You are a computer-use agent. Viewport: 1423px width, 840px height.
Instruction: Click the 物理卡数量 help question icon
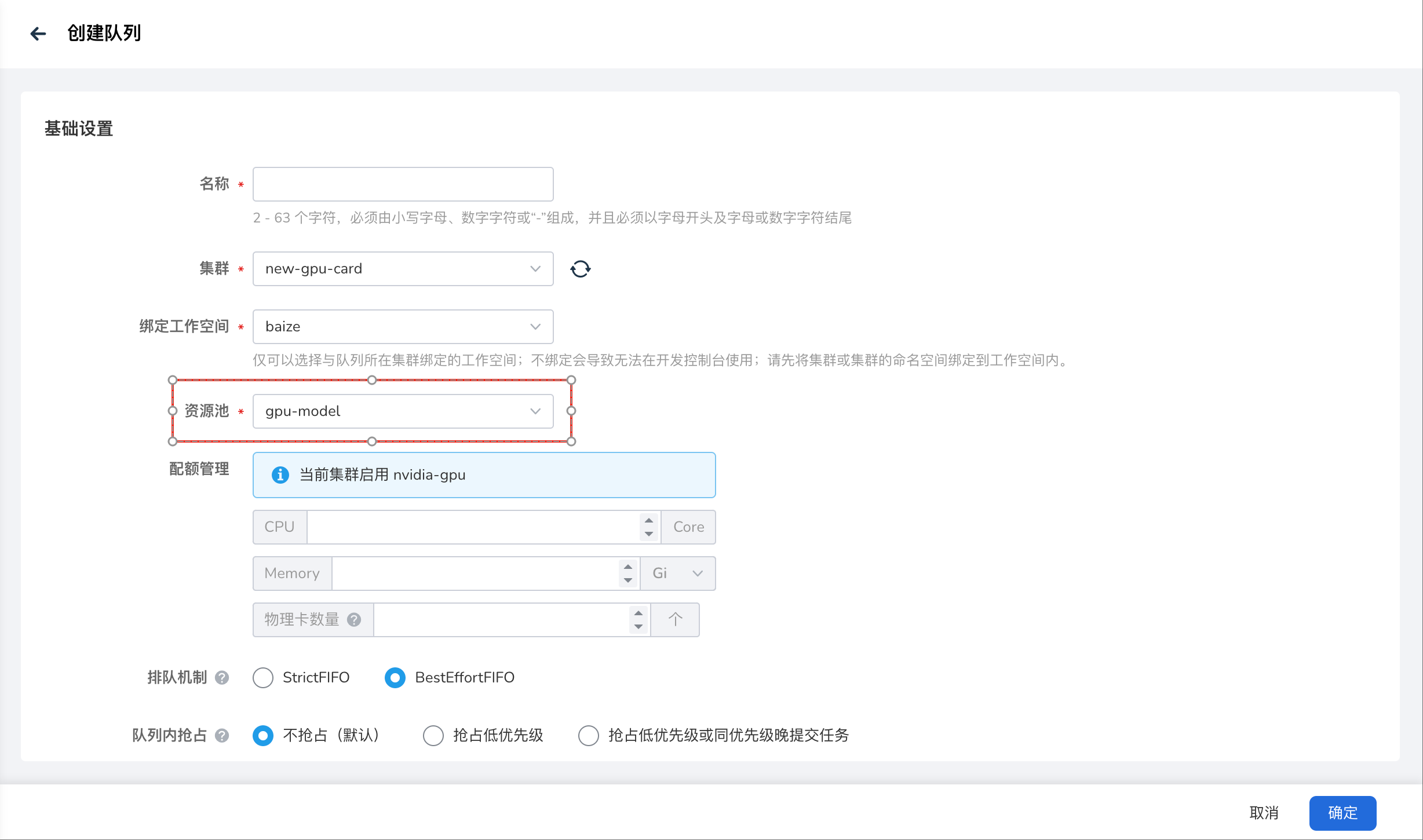tap(354, 619)
